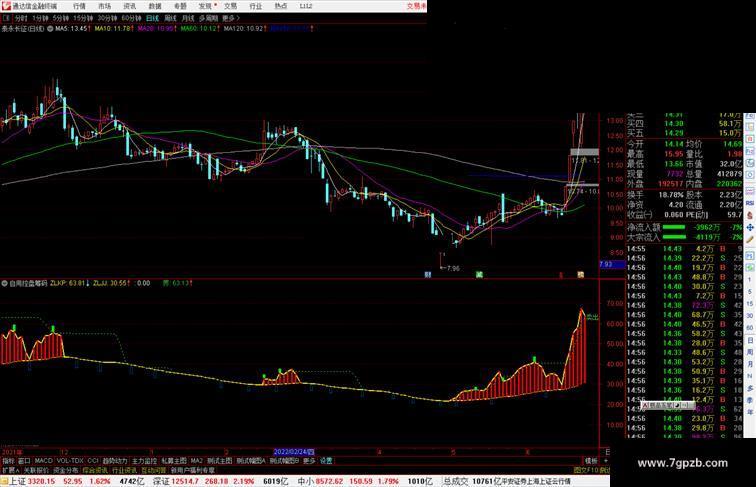Click the 最高 price 15.95

tap(674, 154)
